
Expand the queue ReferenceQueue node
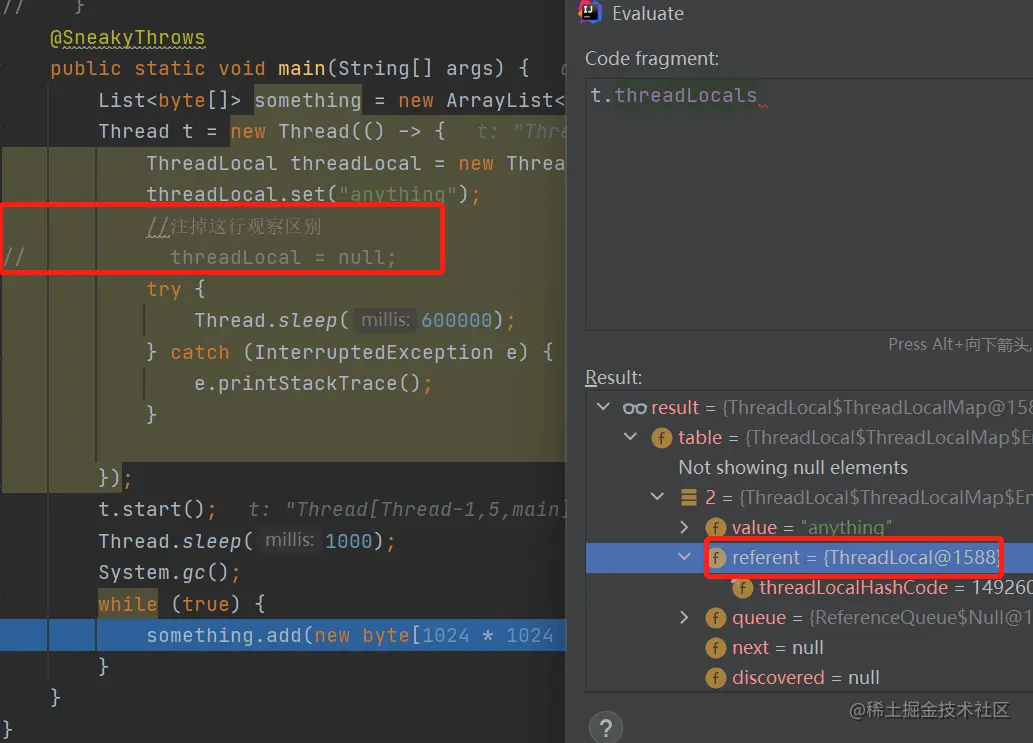click(x=684, y=617)
